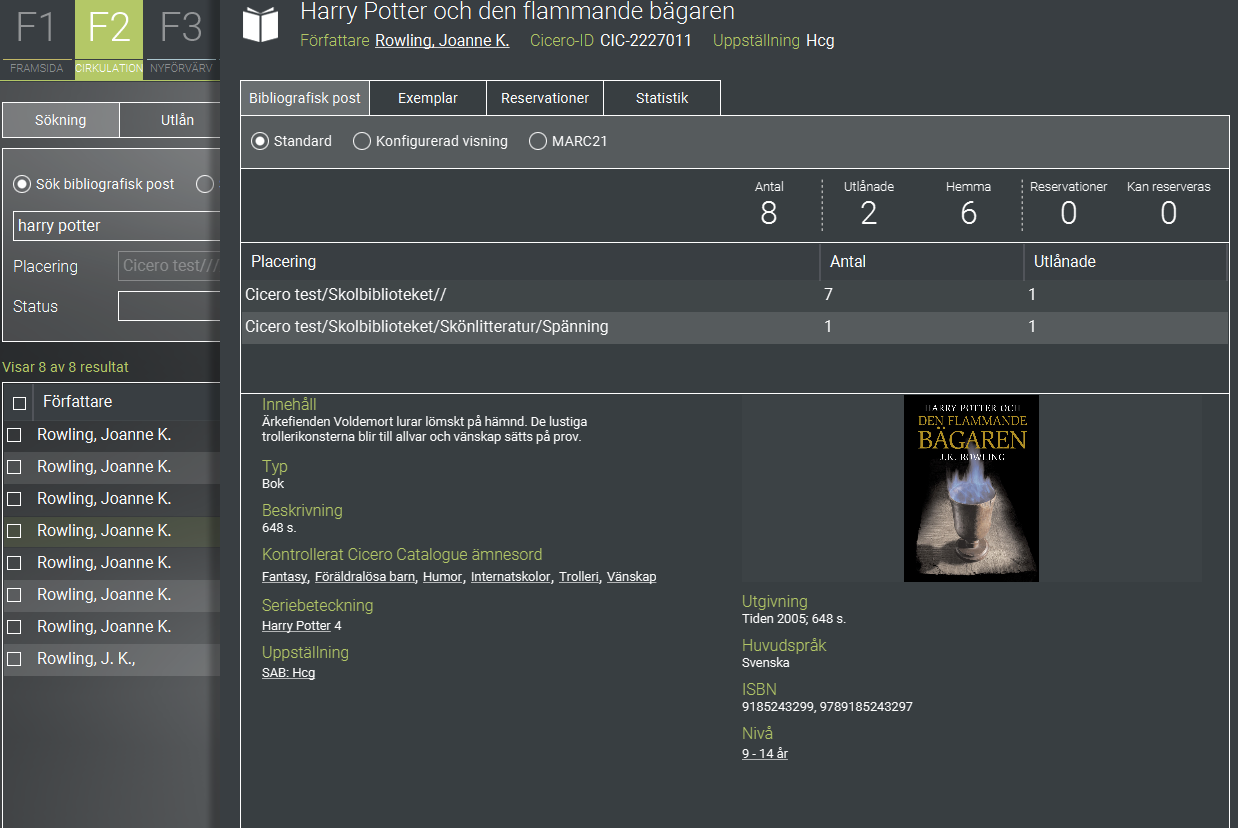The width and height of the screenshot is (1238, 828).
Task: Select the Cicero test/Skolbiblioteket// placement row
Action: click(734, 295)
